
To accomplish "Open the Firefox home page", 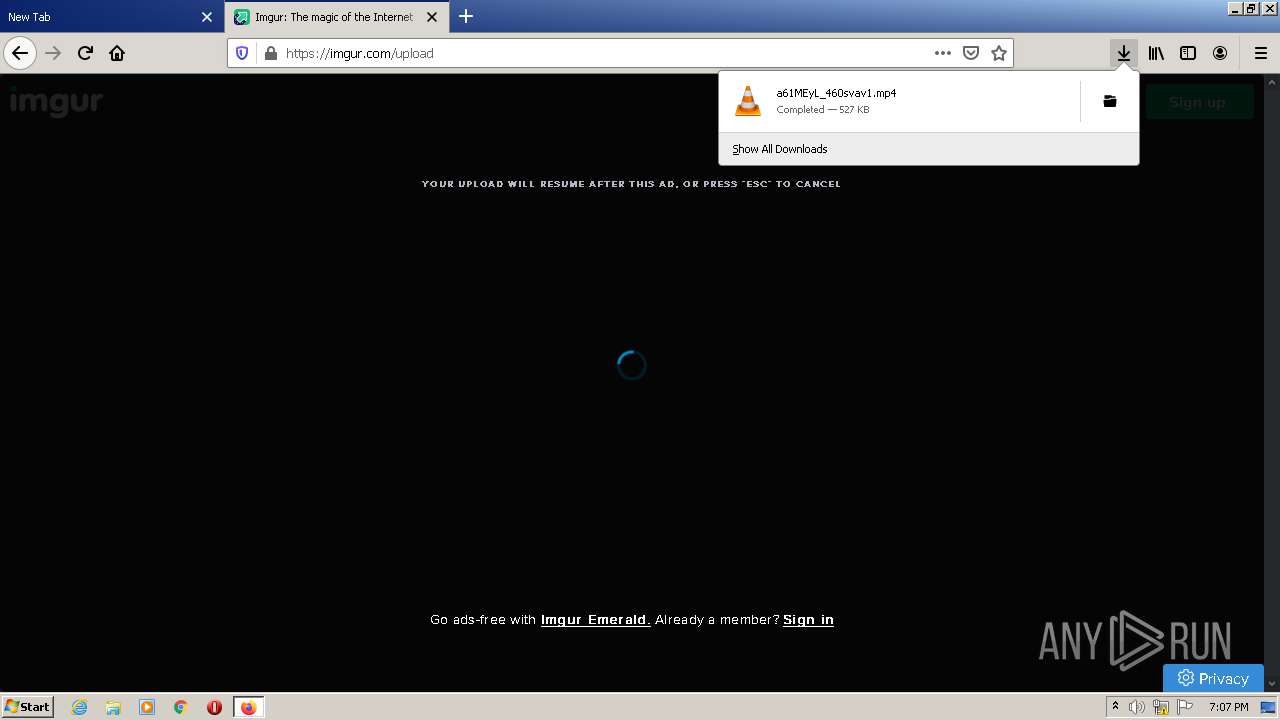I will tap(117, 53).
